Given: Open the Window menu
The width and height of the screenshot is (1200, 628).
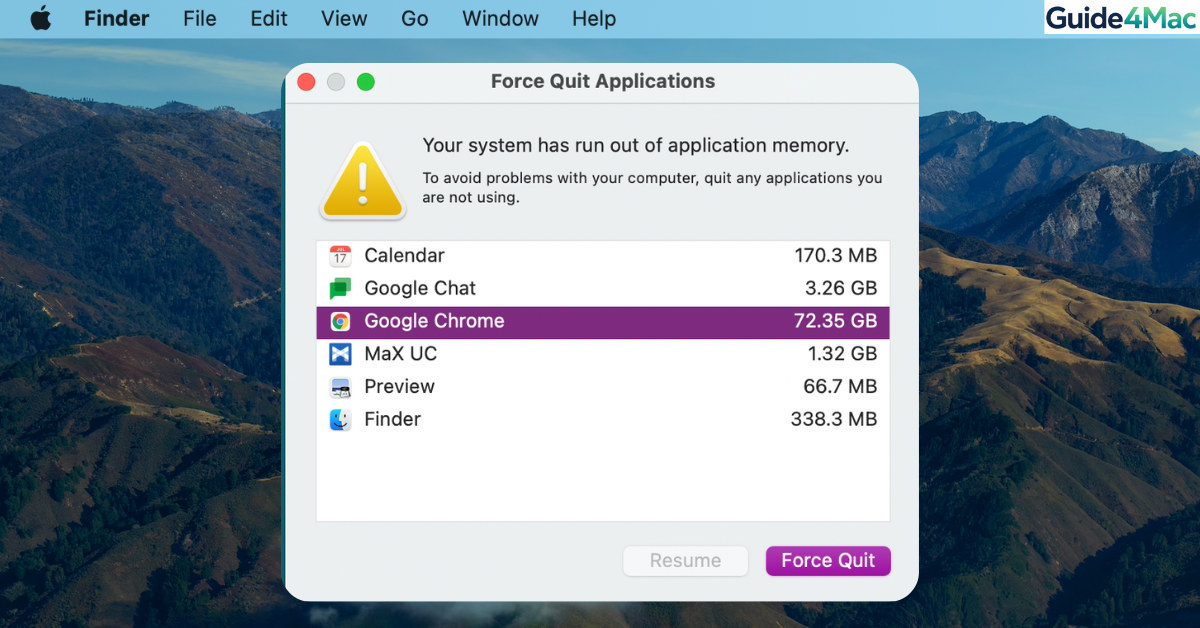Looking at the screenshot, I should (x=500, y=18).
